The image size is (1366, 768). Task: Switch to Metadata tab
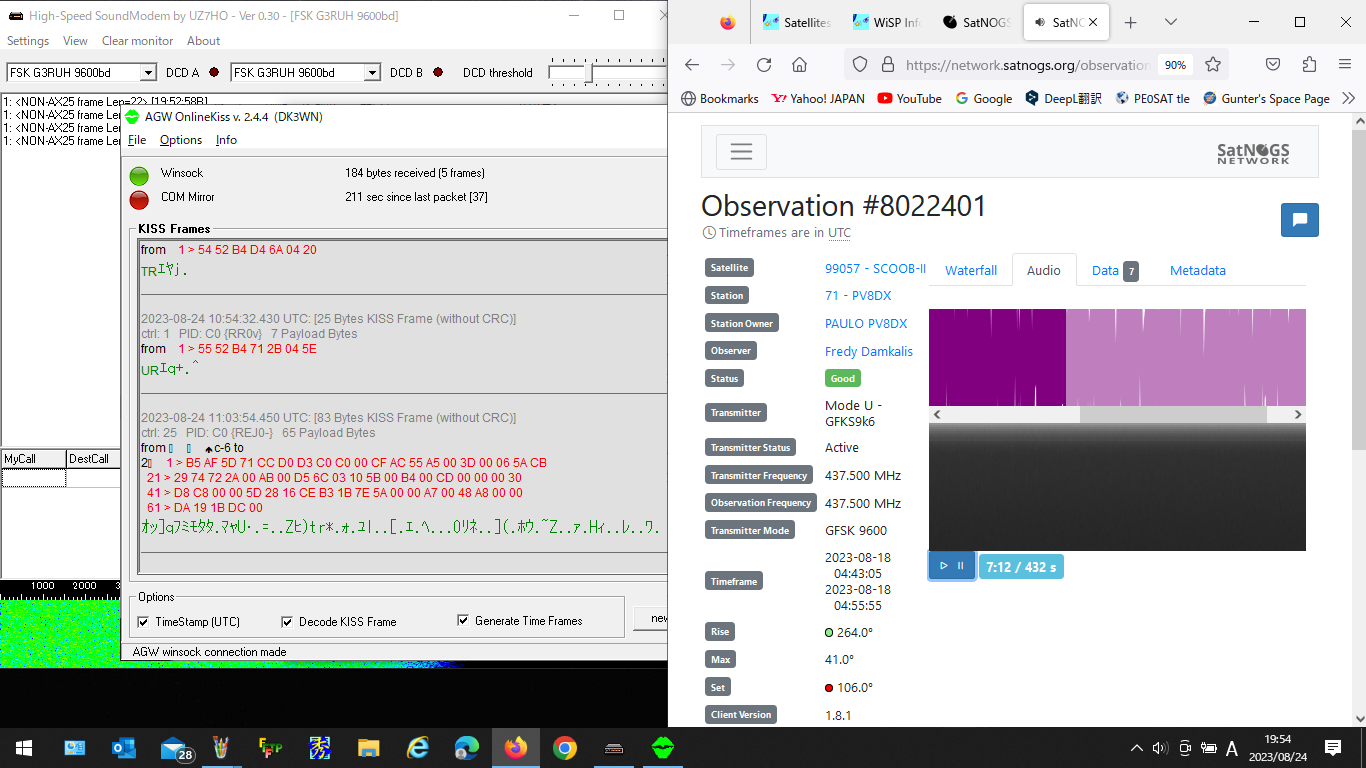pyautogui.click(x=1197, y=270)
